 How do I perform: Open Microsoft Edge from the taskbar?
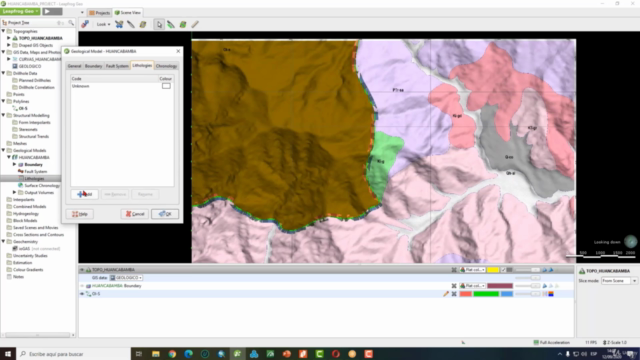tap(188, 354)
